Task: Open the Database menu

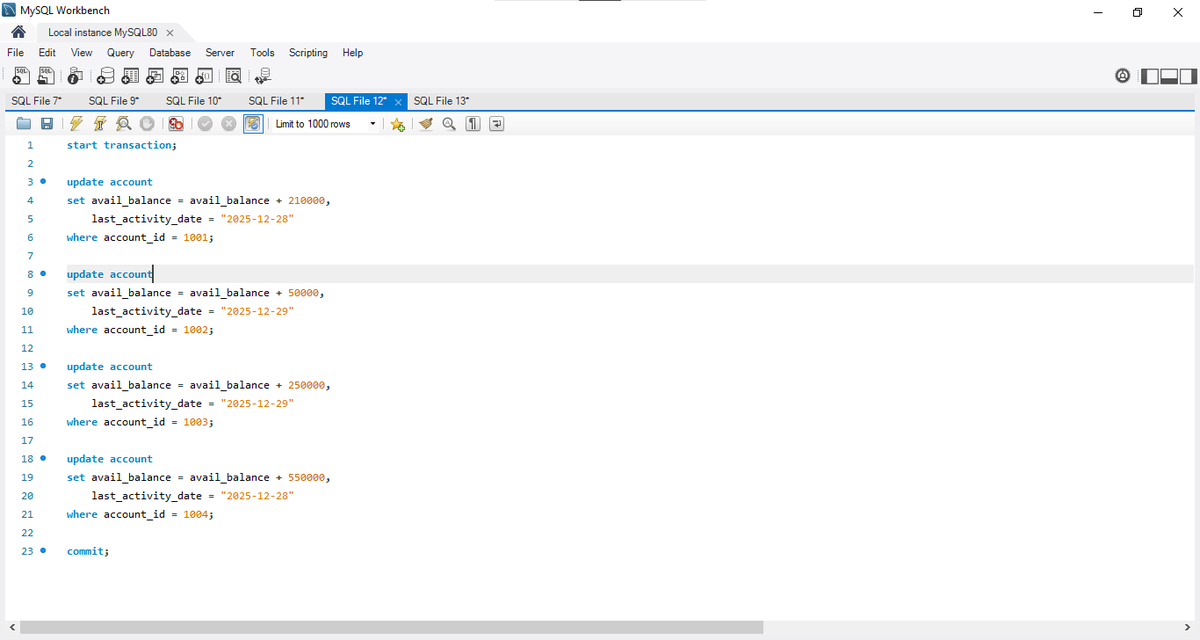Action: (x=170, y=52)
